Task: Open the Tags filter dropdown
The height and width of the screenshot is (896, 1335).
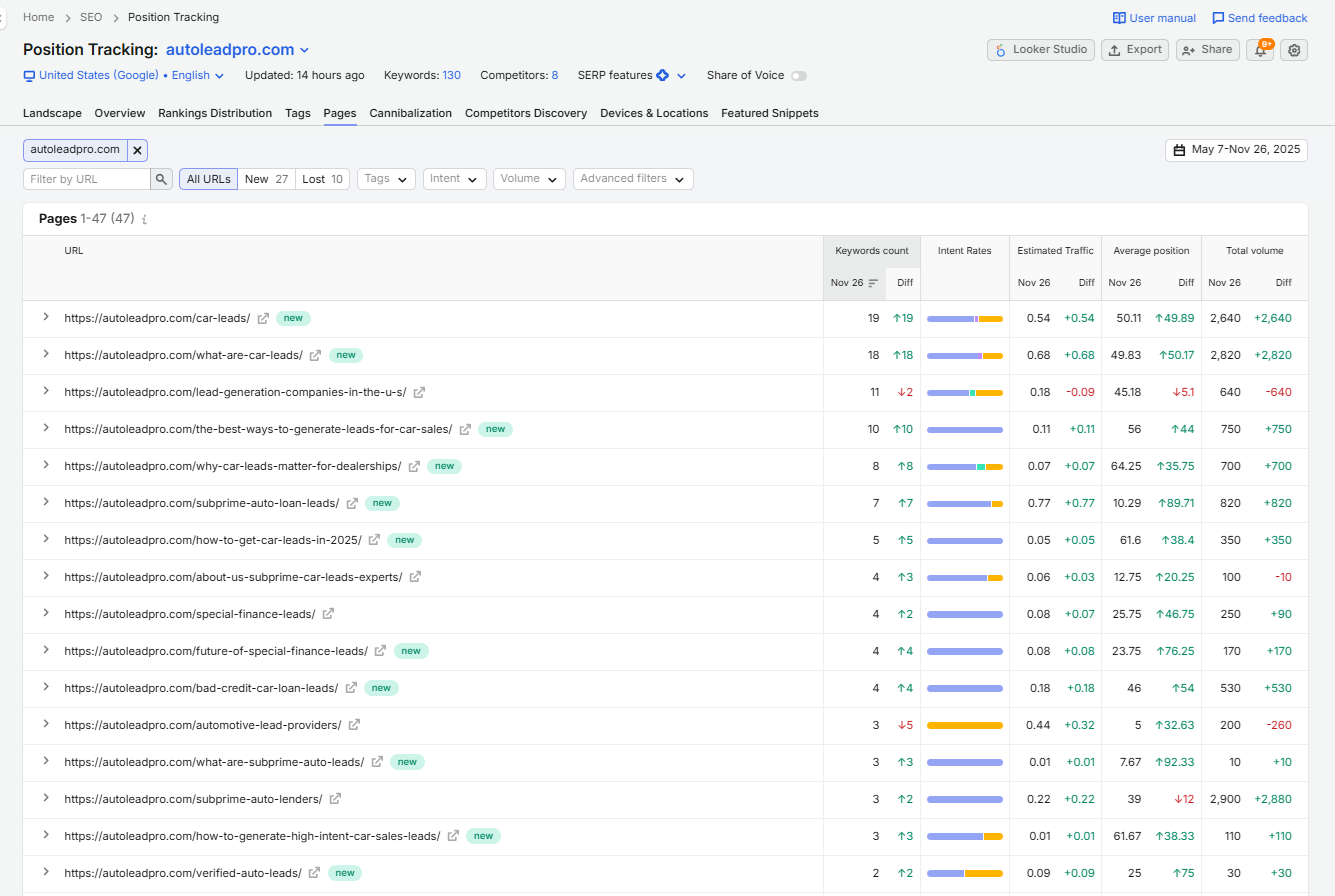Action: click(387, 179)
